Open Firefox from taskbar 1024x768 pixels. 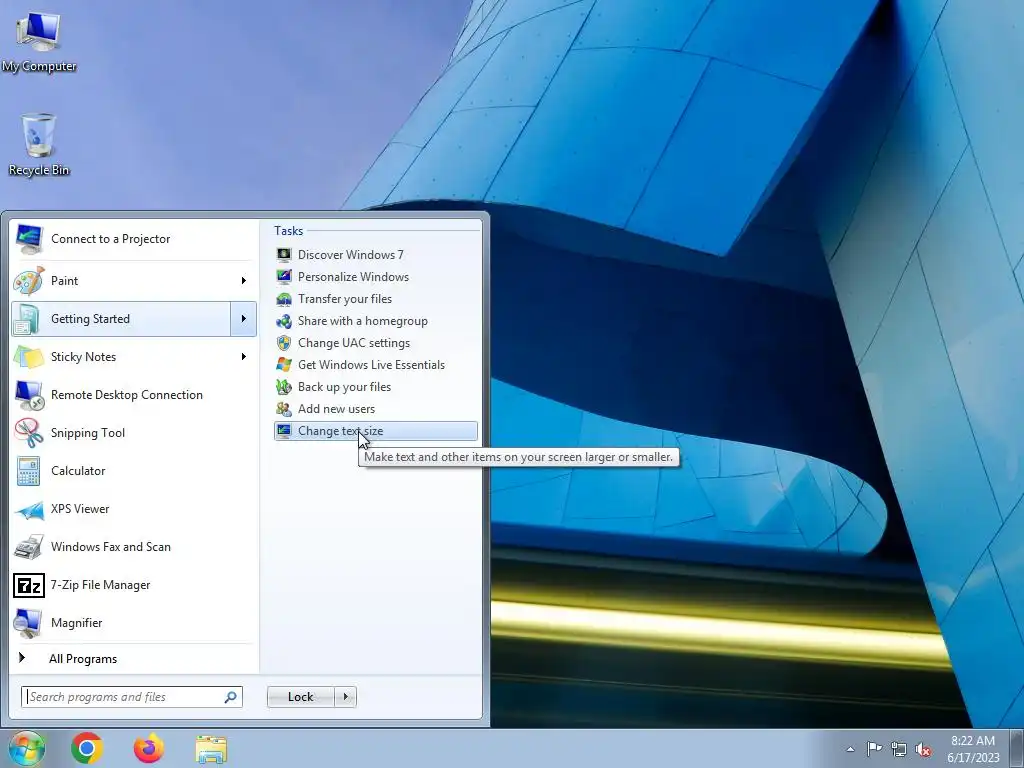click(149, 748)
